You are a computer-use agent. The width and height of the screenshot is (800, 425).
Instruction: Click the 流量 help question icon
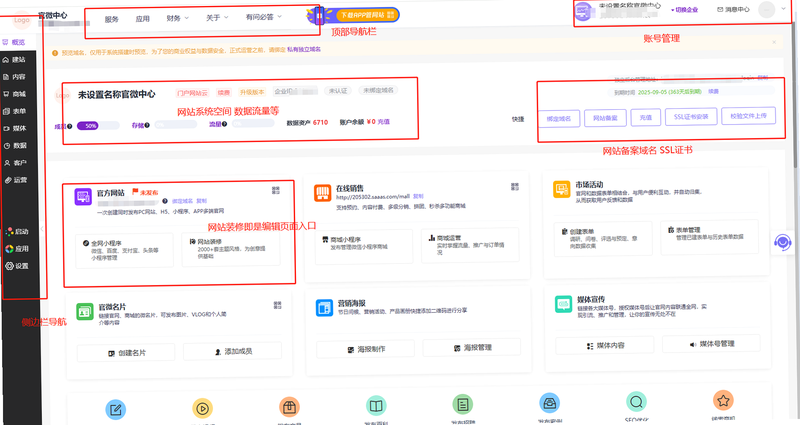(x=224, y=124)
